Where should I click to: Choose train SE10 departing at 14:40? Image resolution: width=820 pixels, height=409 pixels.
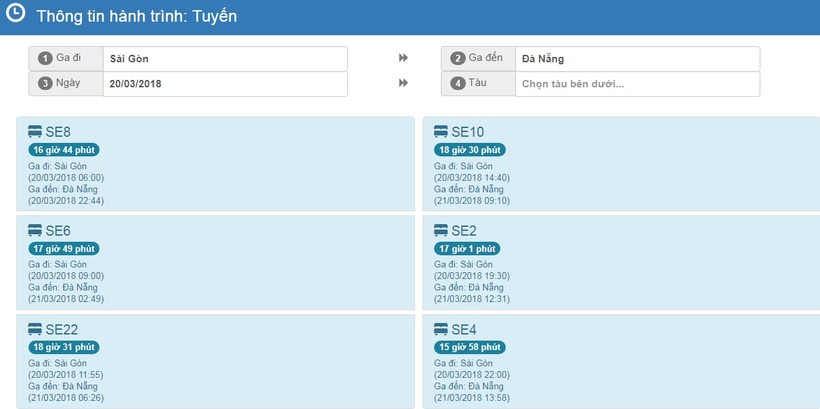pos(467,132)
